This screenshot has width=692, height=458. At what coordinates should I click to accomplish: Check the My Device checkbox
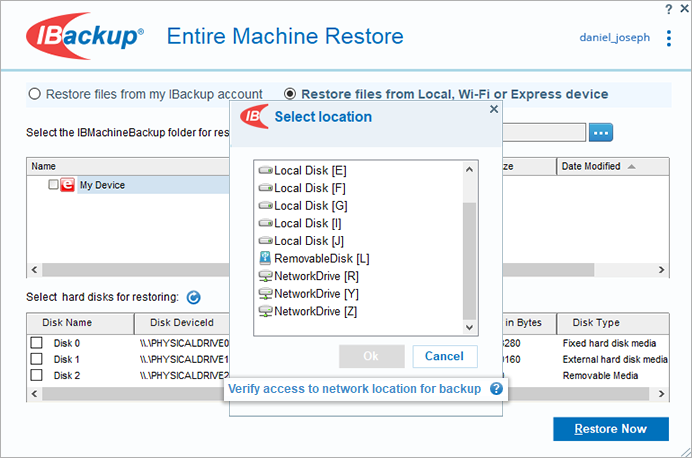tap(53, 184)
